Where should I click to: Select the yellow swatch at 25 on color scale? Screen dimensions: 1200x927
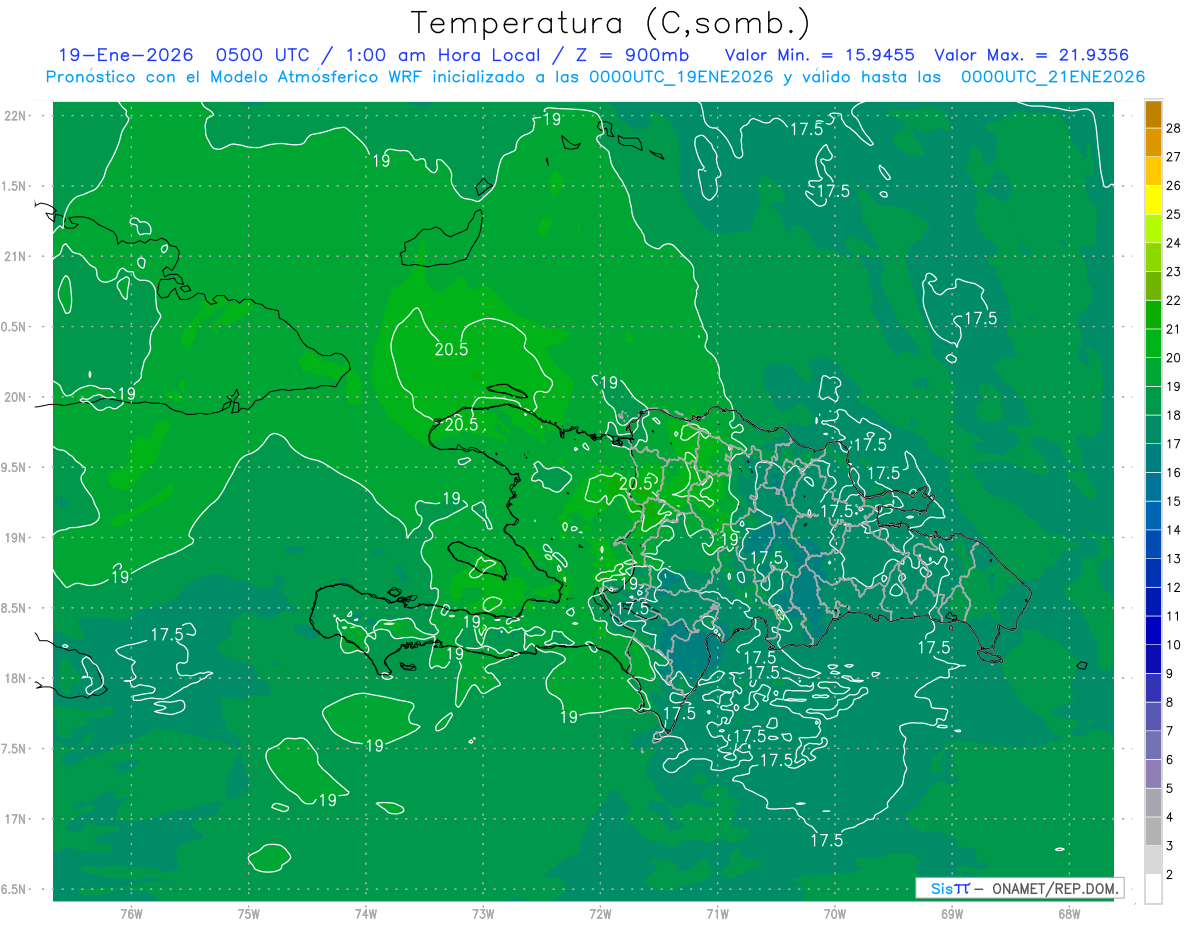coord(1153,200)
